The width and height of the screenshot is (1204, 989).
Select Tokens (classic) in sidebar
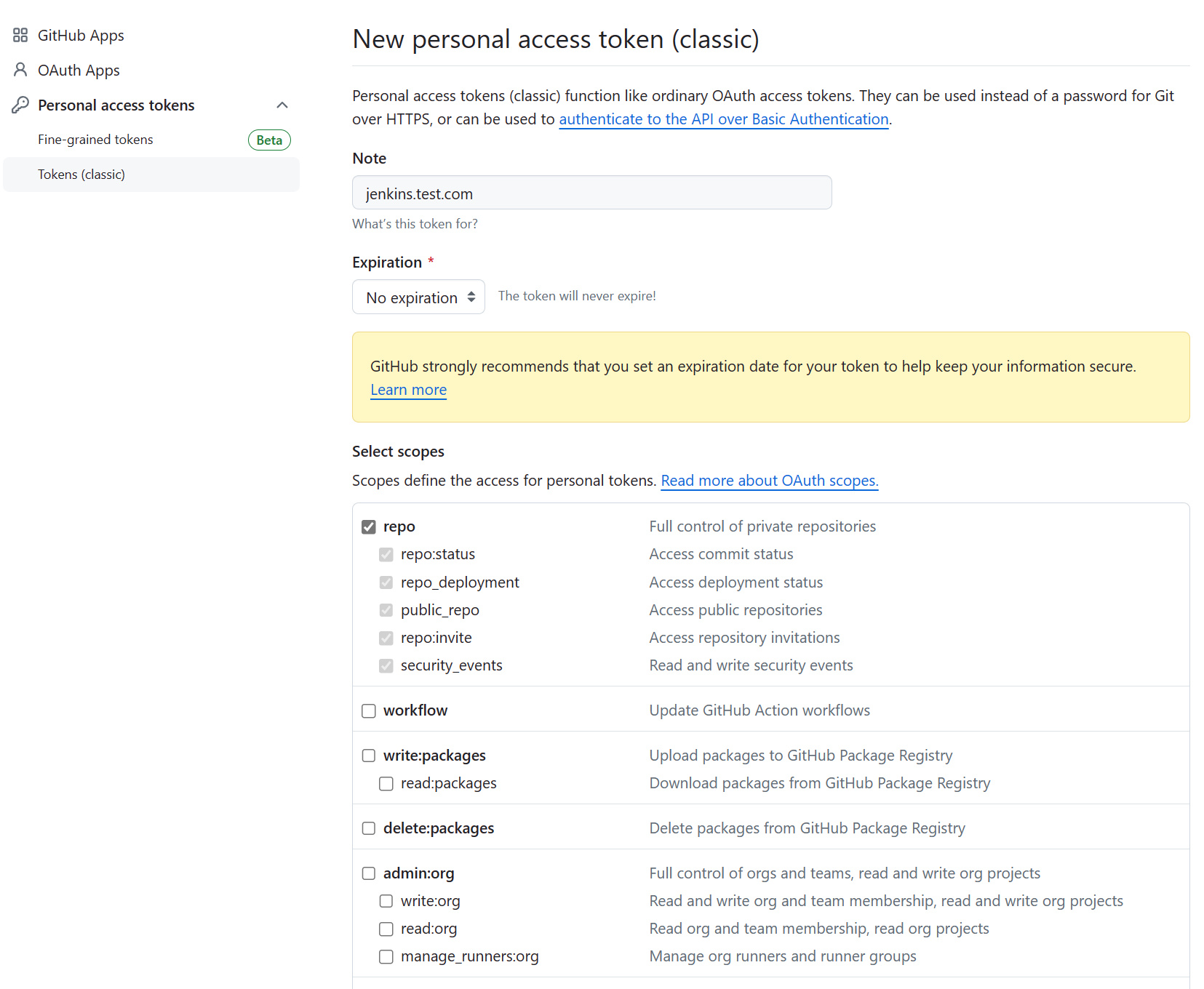(x=81, y=175)
